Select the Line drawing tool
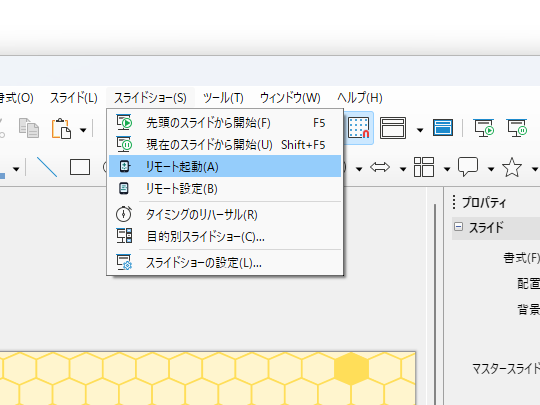The image size is (540, 405). tap(47, 167)
